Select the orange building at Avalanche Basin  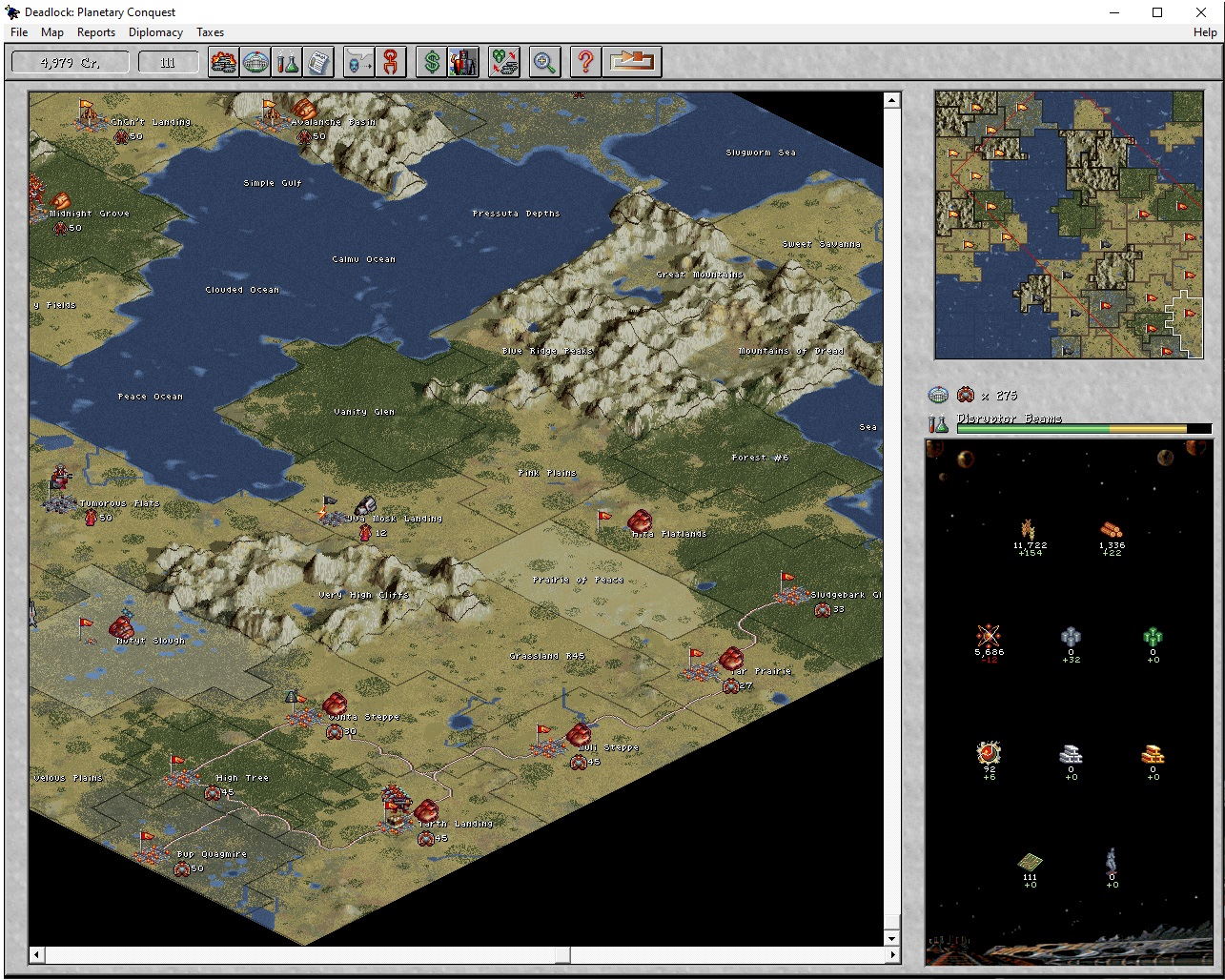point(304,108)
